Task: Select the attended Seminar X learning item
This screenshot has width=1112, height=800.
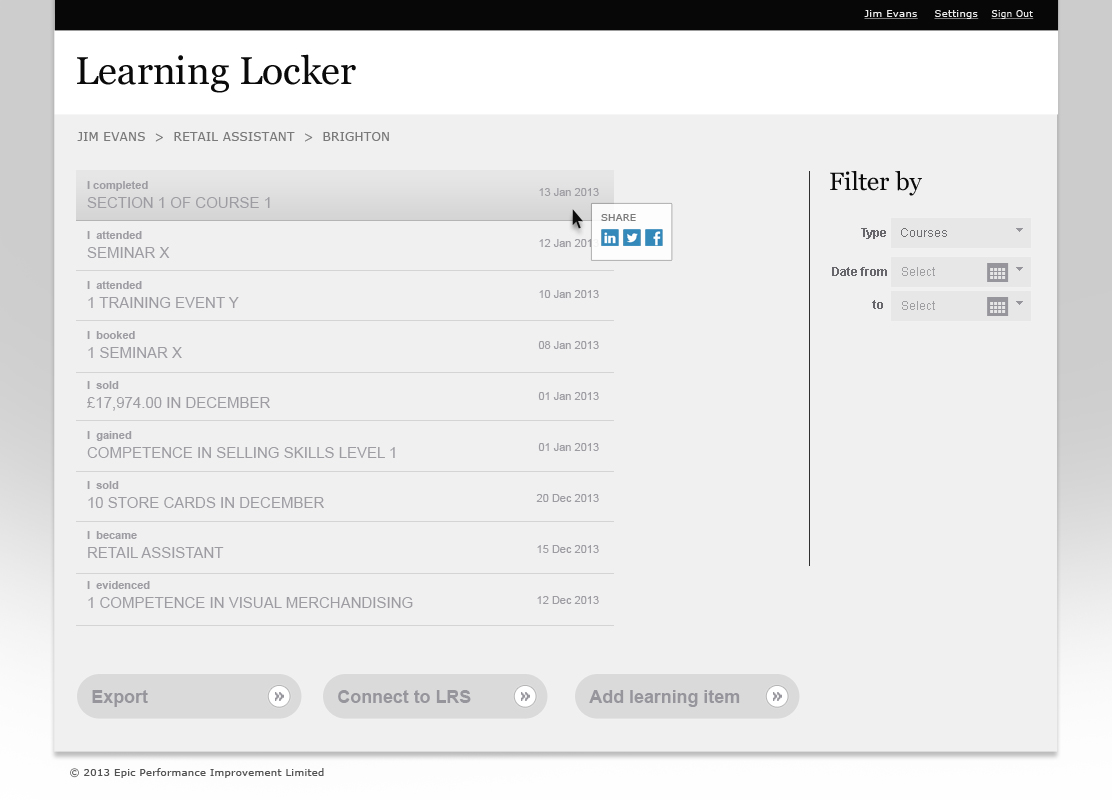Action: pyautogui.click(x=300, y=245)
